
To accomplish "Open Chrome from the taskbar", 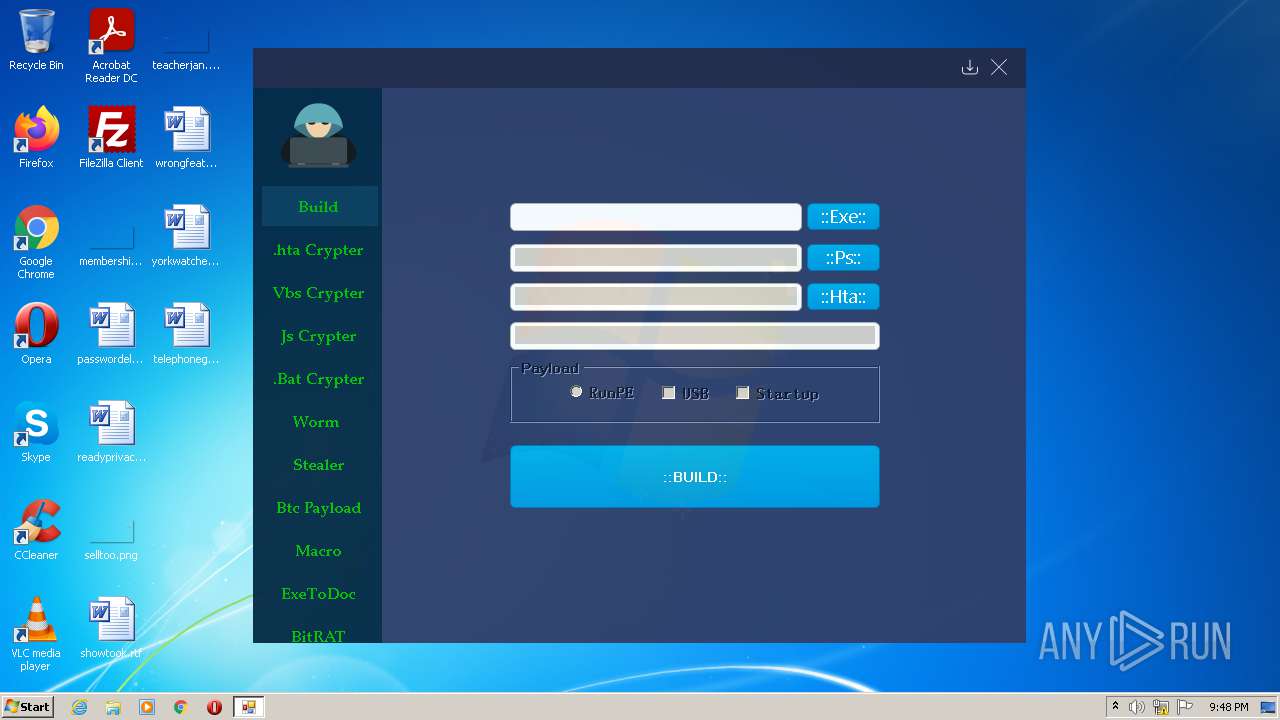I will 181,707.
